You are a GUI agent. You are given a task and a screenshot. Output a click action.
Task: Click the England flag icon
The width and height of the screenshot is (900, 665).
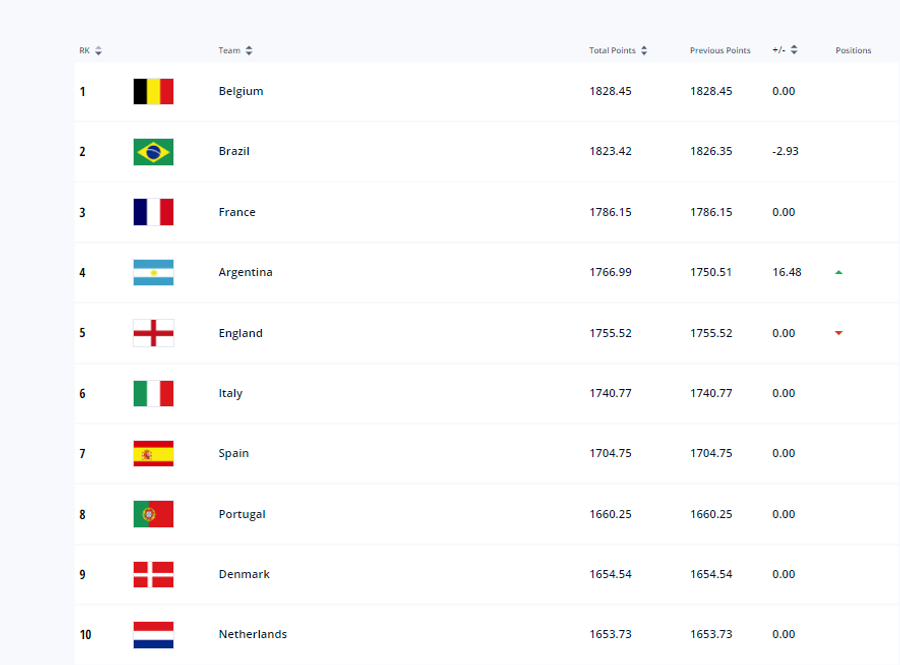[x=153, y=333]
